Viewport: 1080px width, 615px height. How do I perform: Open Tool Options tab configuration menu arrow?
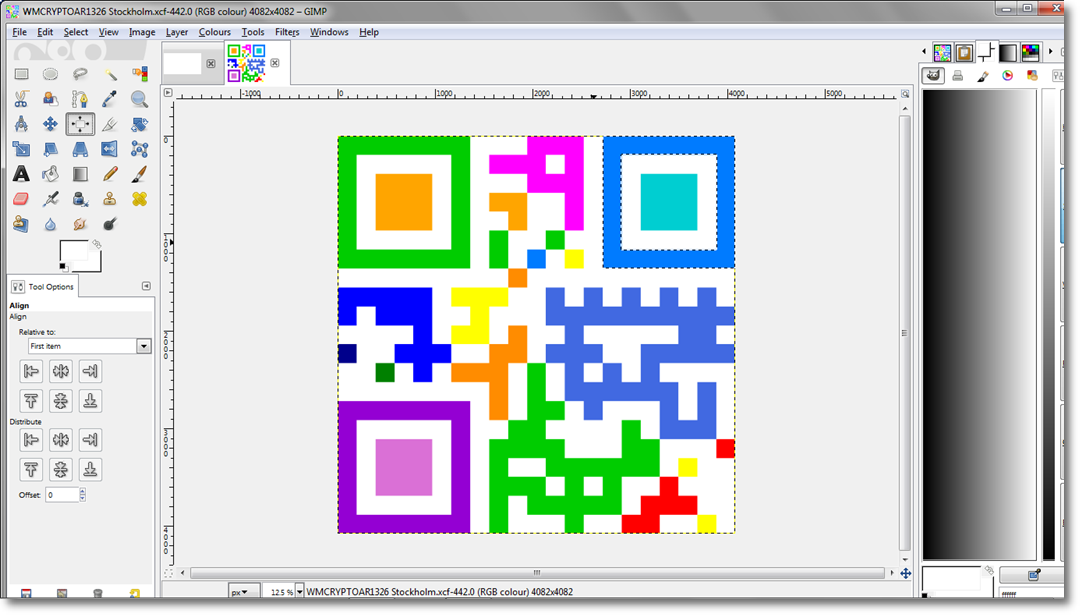pyautogui.click(x=146, y=286)
